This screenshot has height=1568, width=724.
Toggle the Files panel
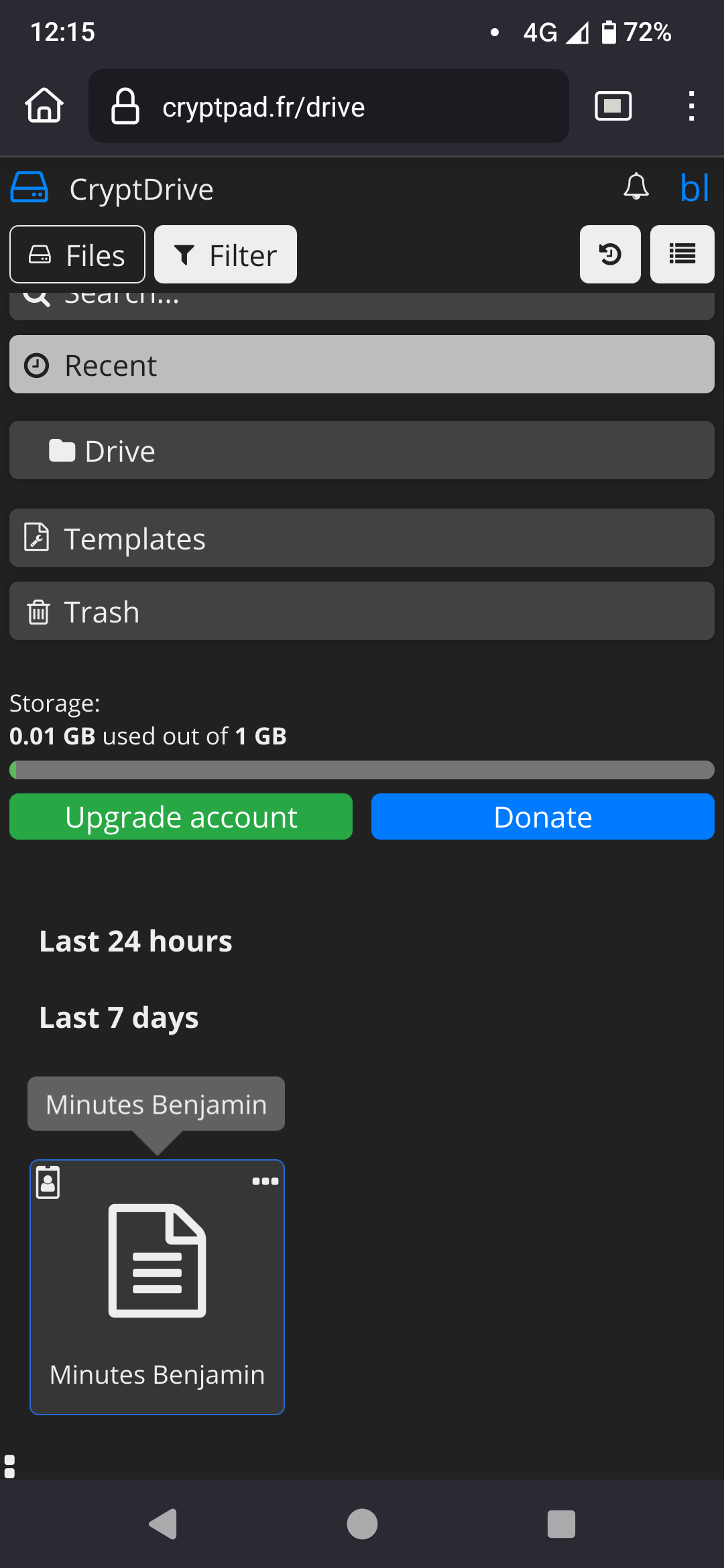pos(77,255)
